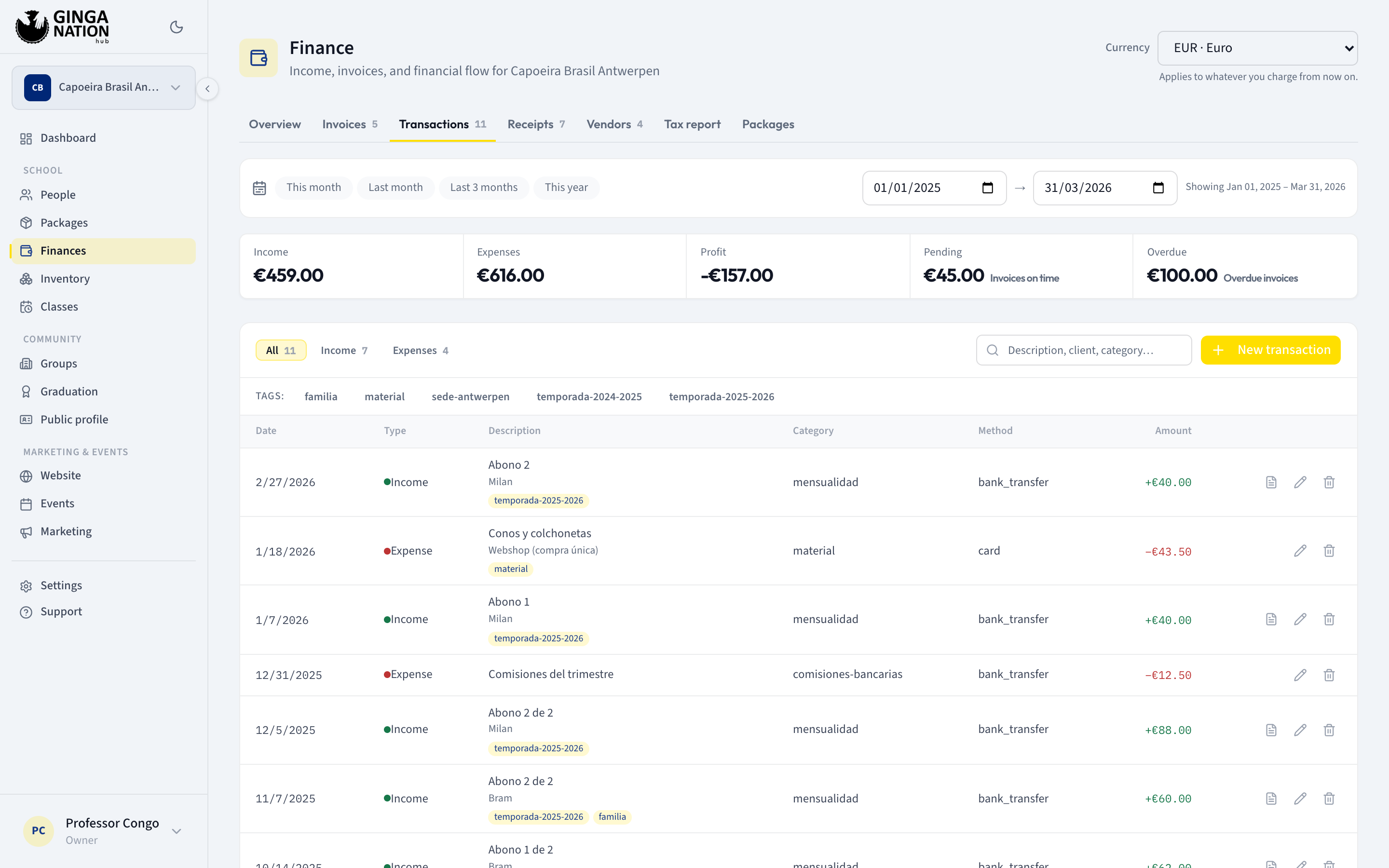Edit Conos y colchonetas expense
Viewport: 1389px width, 868px height.
pos(1300,551)
